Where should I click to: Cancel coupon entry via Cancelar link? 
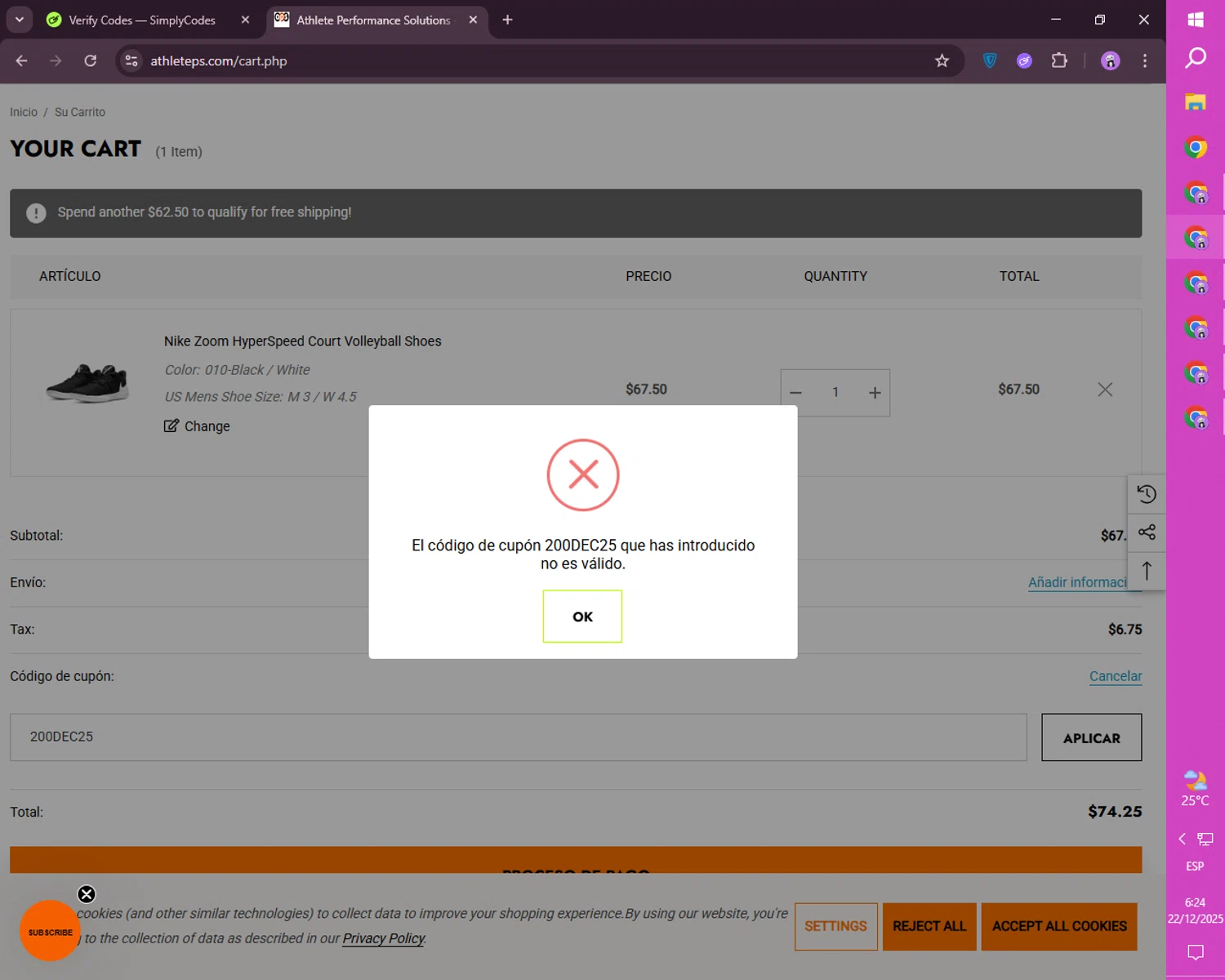[1116, 676]
